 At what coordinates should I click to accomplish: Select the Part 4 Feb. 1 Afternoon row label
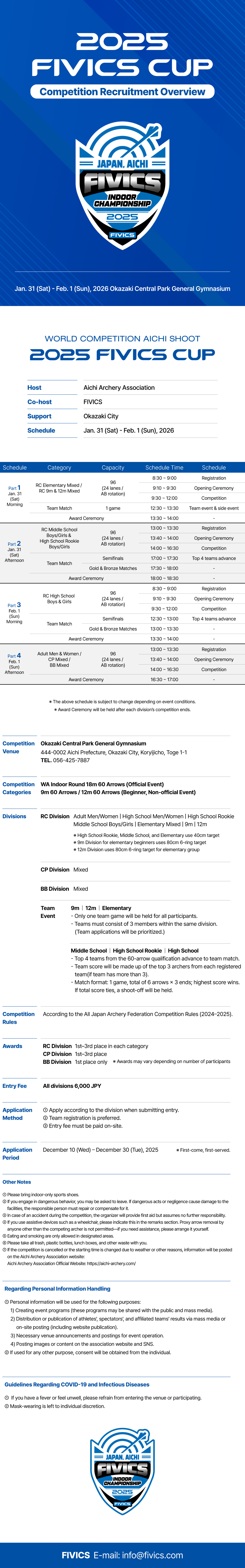pyautogui.click(x=15, y=664)
